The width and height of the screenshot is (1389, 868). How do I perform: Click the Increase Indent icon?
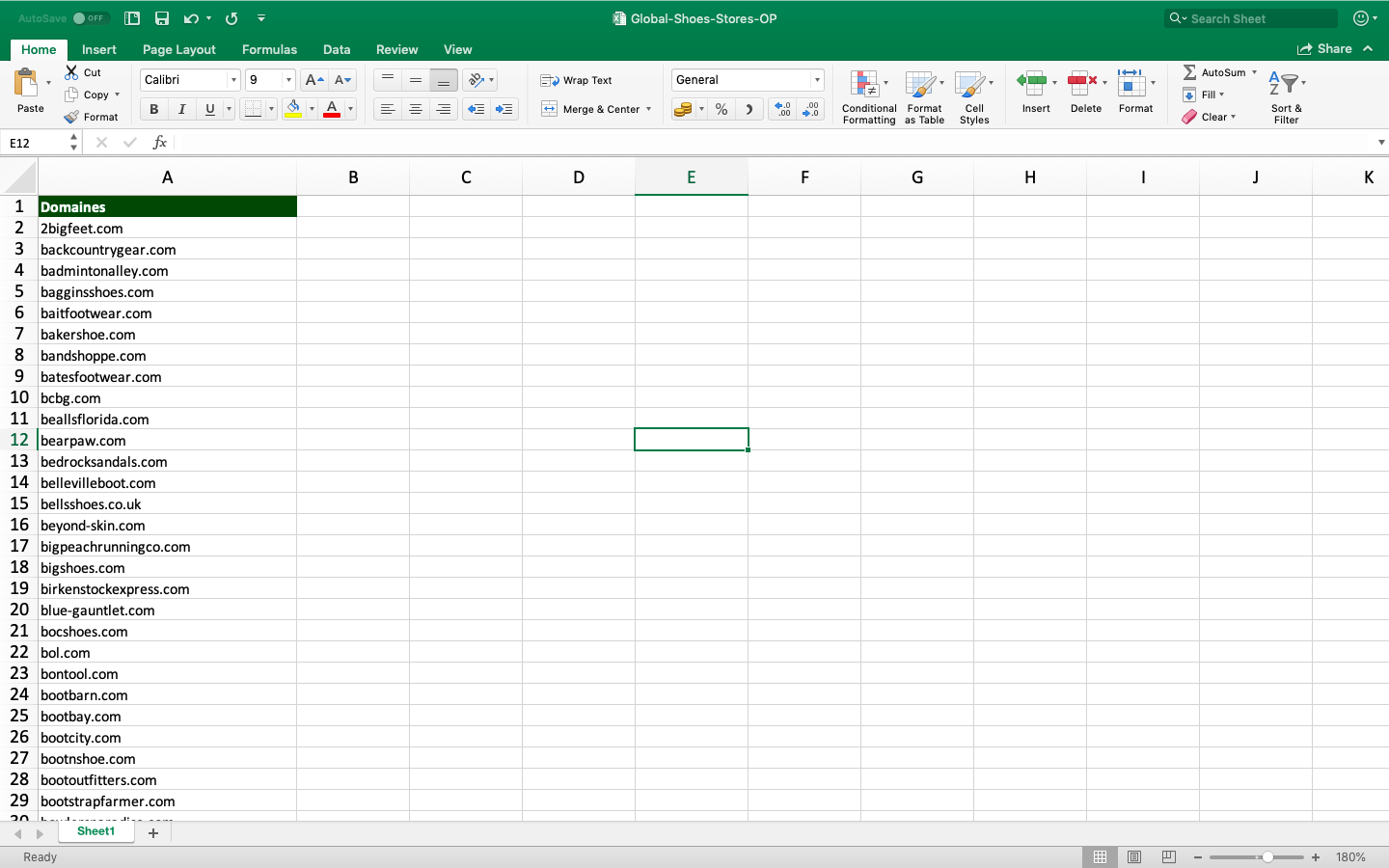click(x=504, y=109)
